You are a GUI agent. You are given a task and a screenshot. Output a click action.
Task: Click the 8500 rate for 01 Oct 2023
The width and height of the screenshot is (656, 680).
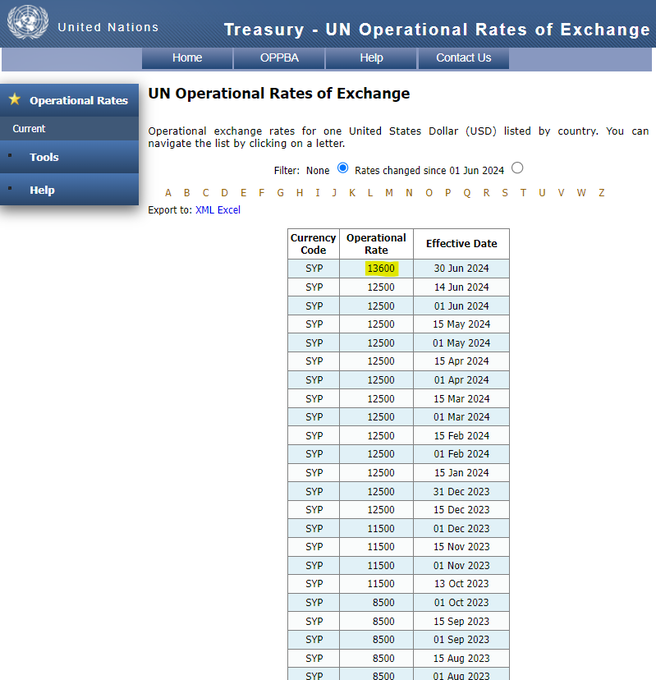tap(376, 602)
